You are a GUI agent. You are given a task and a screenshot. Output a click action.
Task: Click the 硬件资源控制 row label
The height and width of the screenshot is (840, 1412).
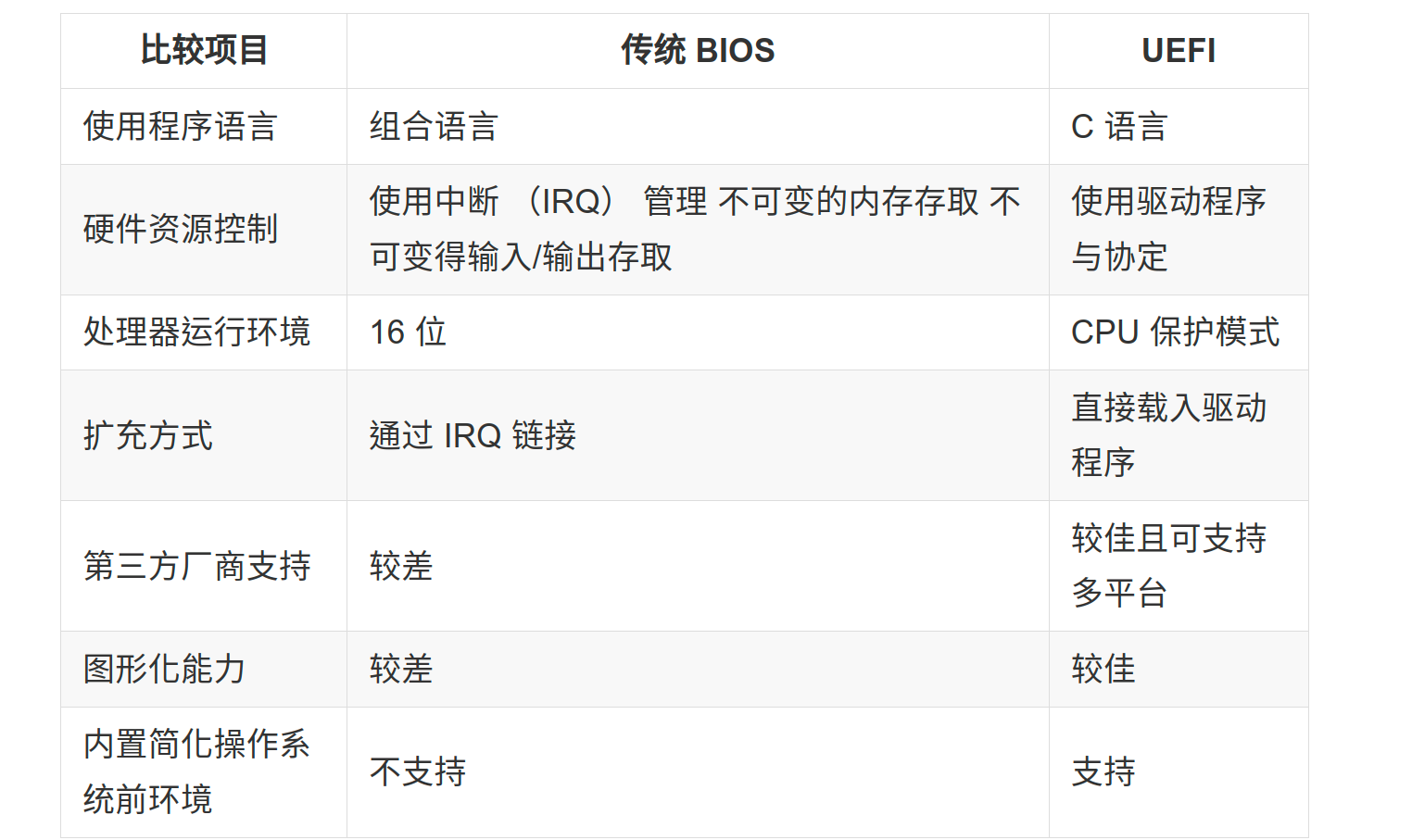pos(181,229)
